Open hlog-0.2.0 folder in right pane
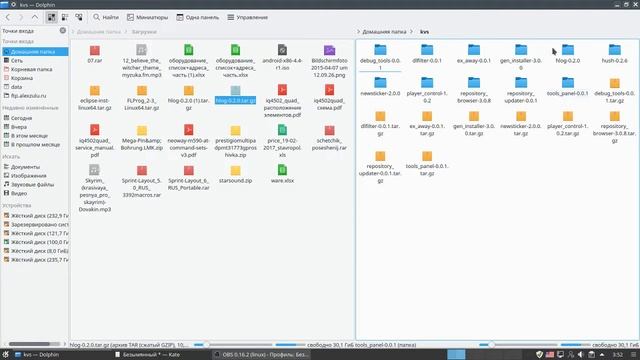Viewport: 640px width, 360px height. point(568,53)
